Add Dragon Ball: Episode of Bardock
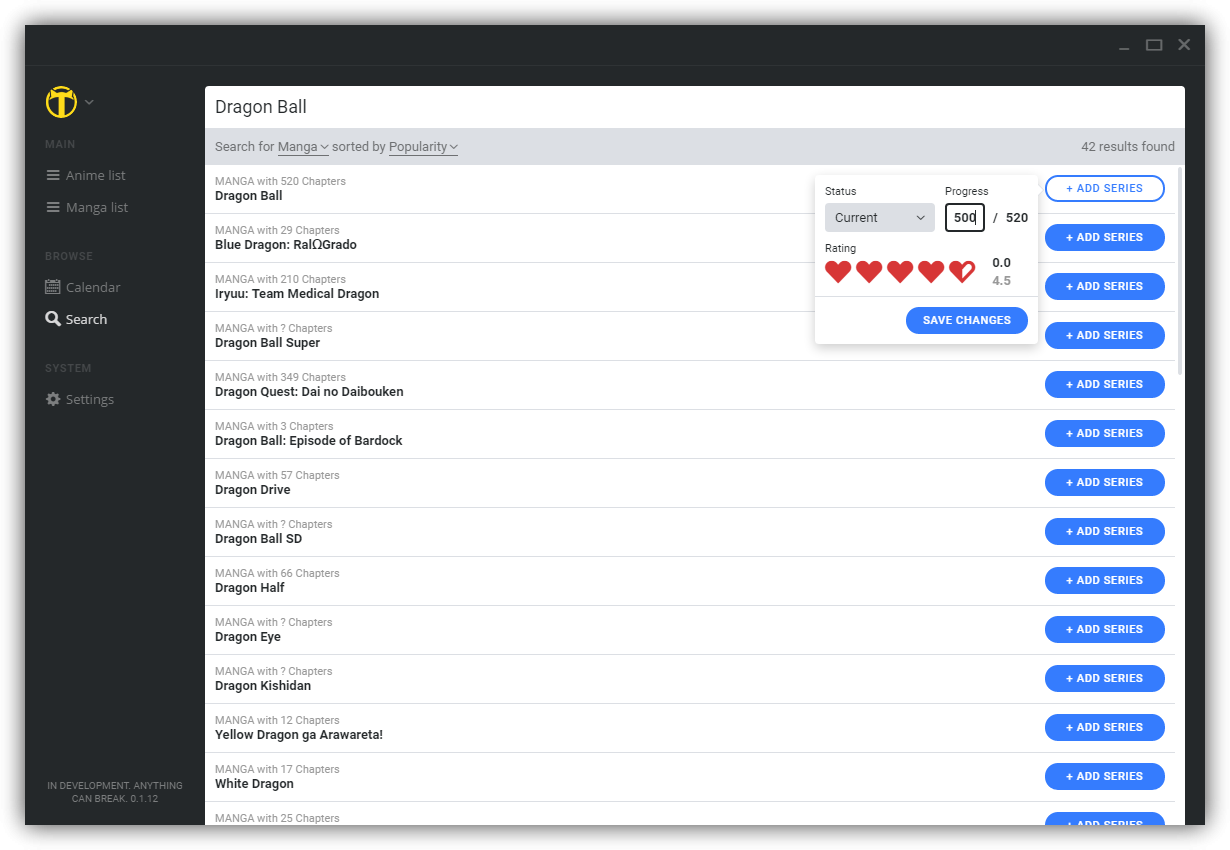The image size is (1230, 850). 1105,433
